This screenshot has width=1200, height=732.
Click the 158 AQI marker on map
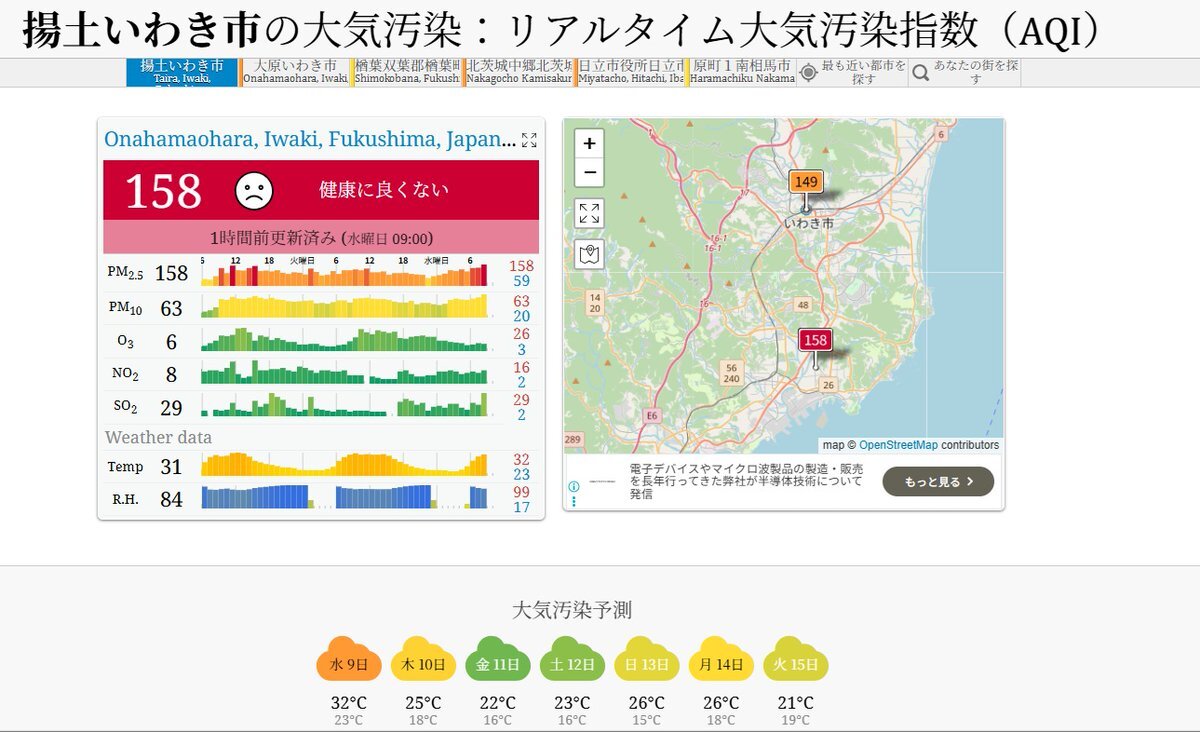point(815,340)
